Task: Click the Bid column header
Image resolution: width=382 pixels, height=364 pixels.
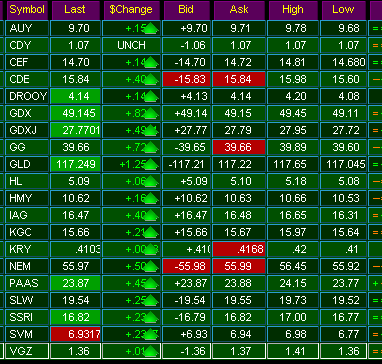Action: click(x=186, y=10)
